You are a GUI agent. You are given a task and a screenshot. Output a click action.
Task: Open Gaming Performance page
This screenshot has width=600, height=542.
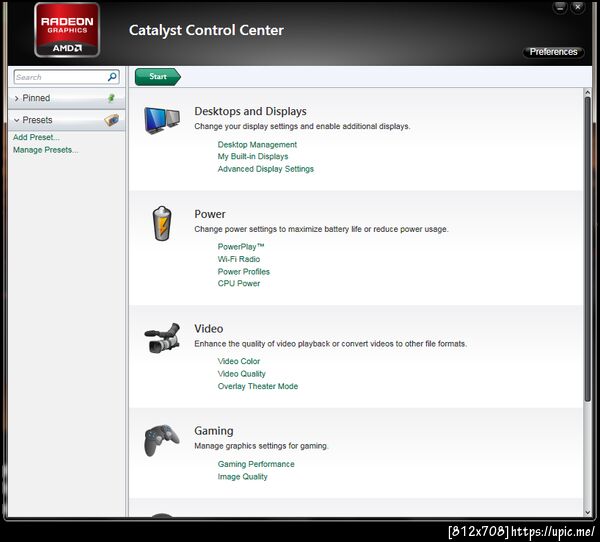[x=256, y=464]
